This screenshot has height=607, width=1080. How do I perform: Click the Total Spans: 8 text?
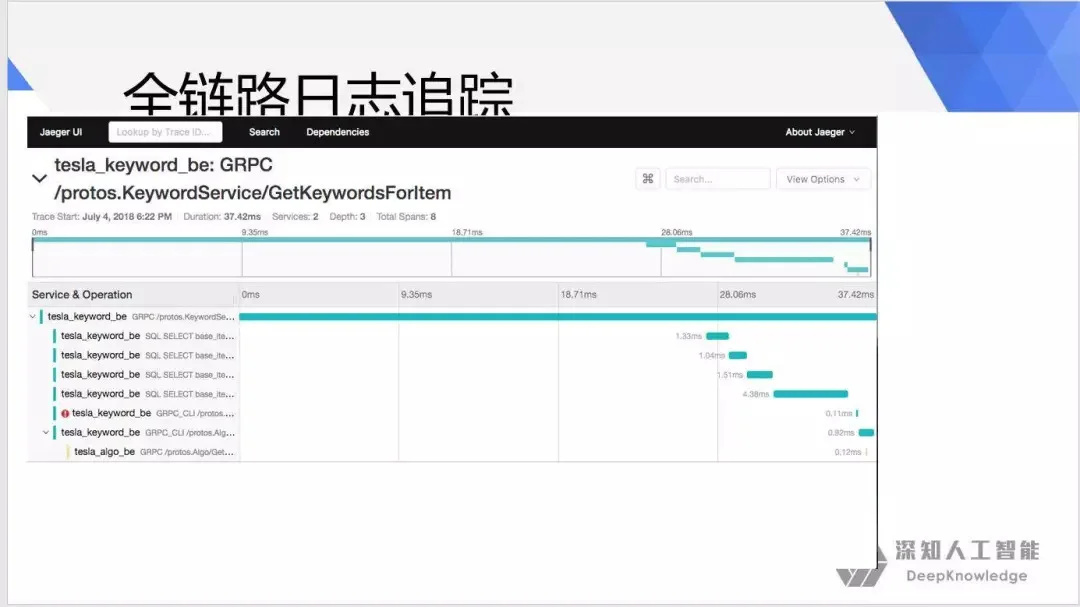point(406,216)
